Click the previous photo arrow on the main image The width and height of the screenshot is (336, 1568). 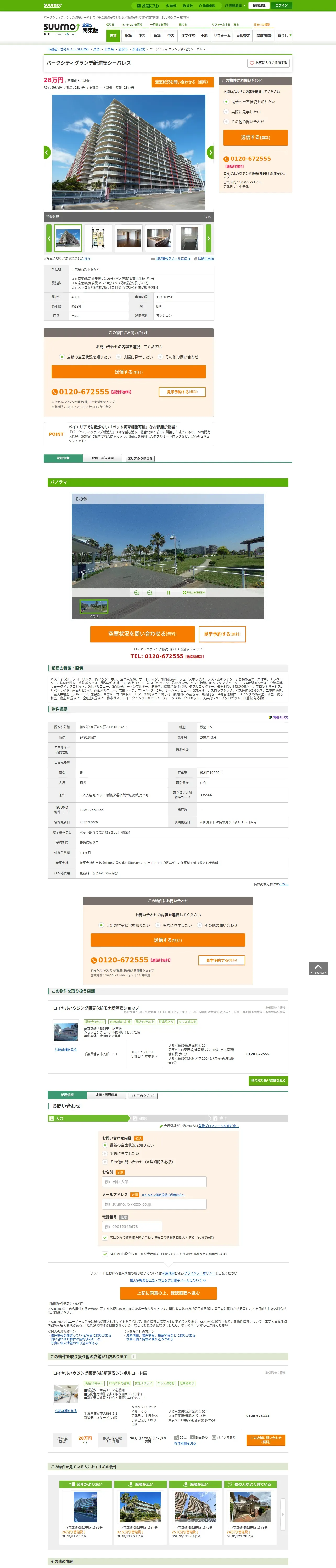pos(47,152)
